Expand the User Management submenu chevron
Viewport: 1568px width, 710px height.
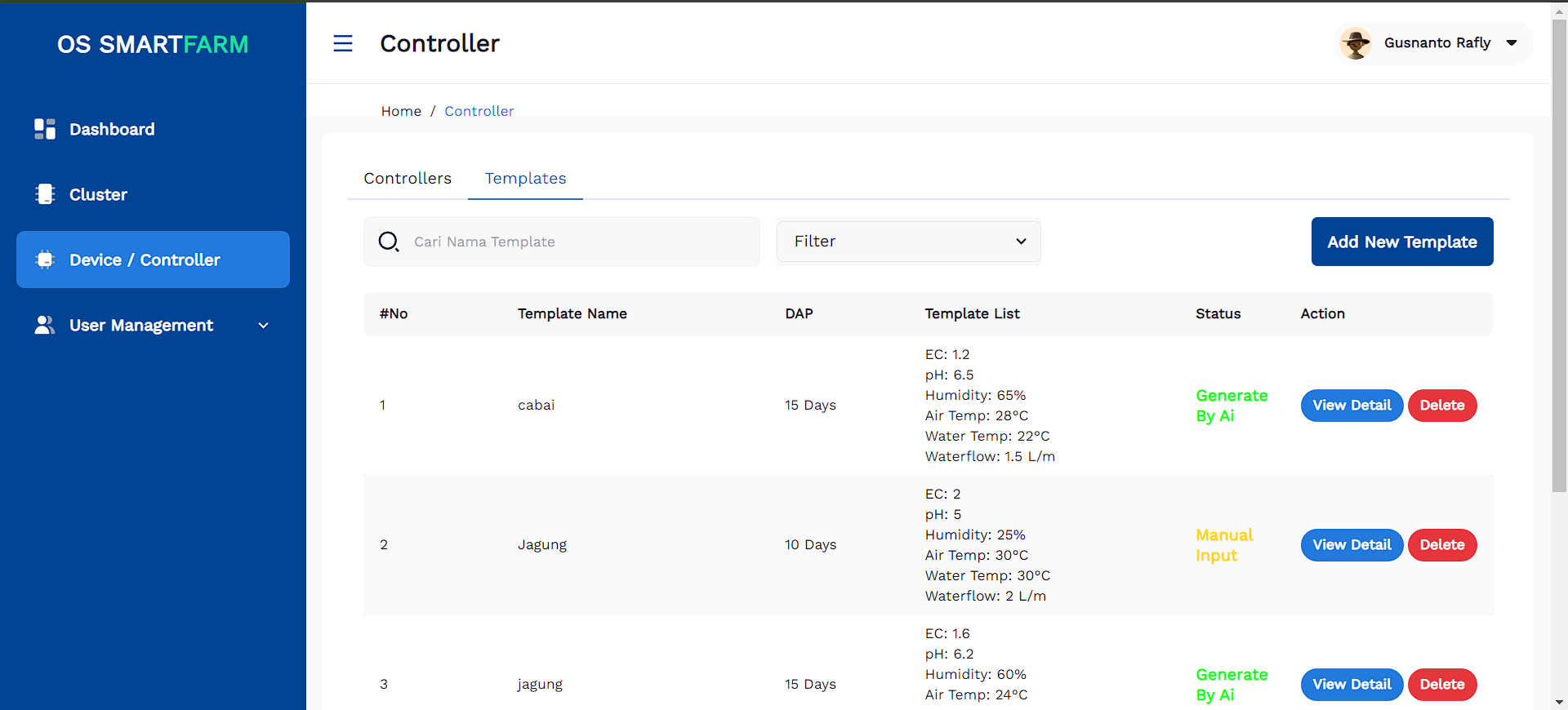point(263,326)
